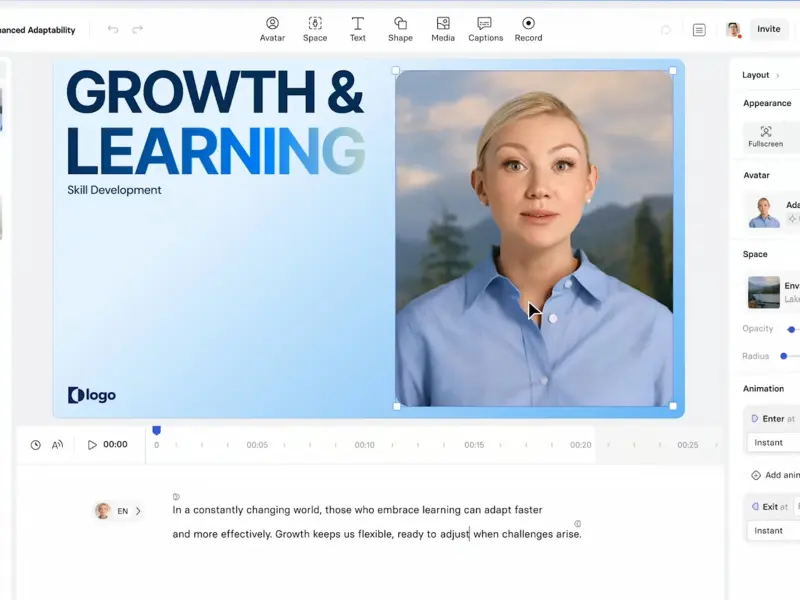Click the sync status icon in top bar
The height and width of the screenshot is (600, 800).
(x=666, y=30)
